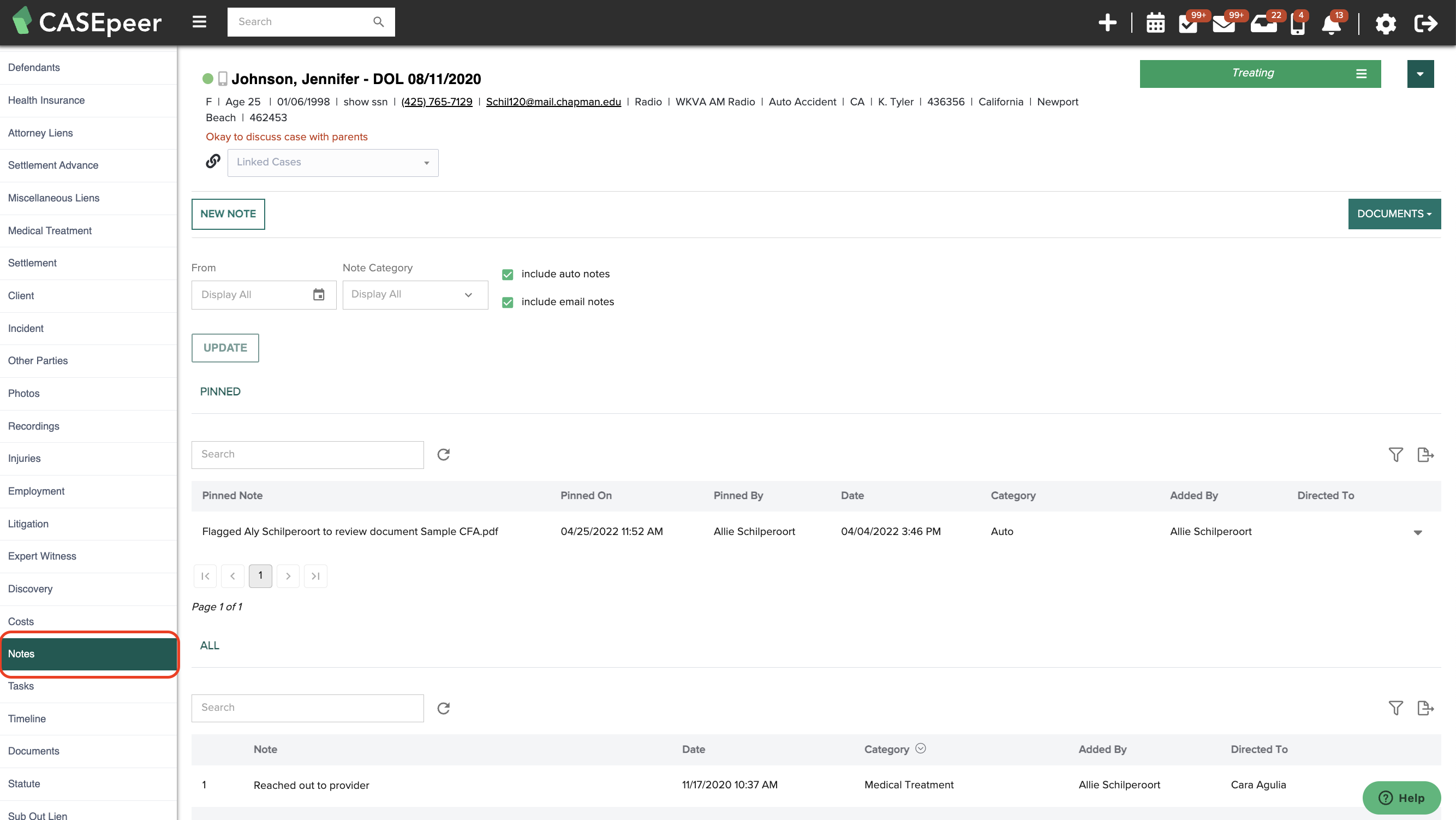This screenshot has height=820, width=1456.
Task: Export the all notes table
Action: point(1425,708)
